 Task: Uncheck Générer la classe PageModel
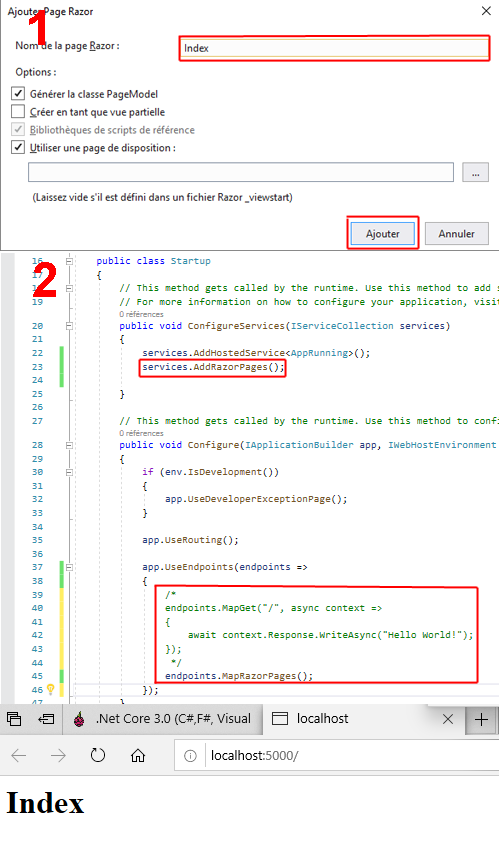[18, 94]
